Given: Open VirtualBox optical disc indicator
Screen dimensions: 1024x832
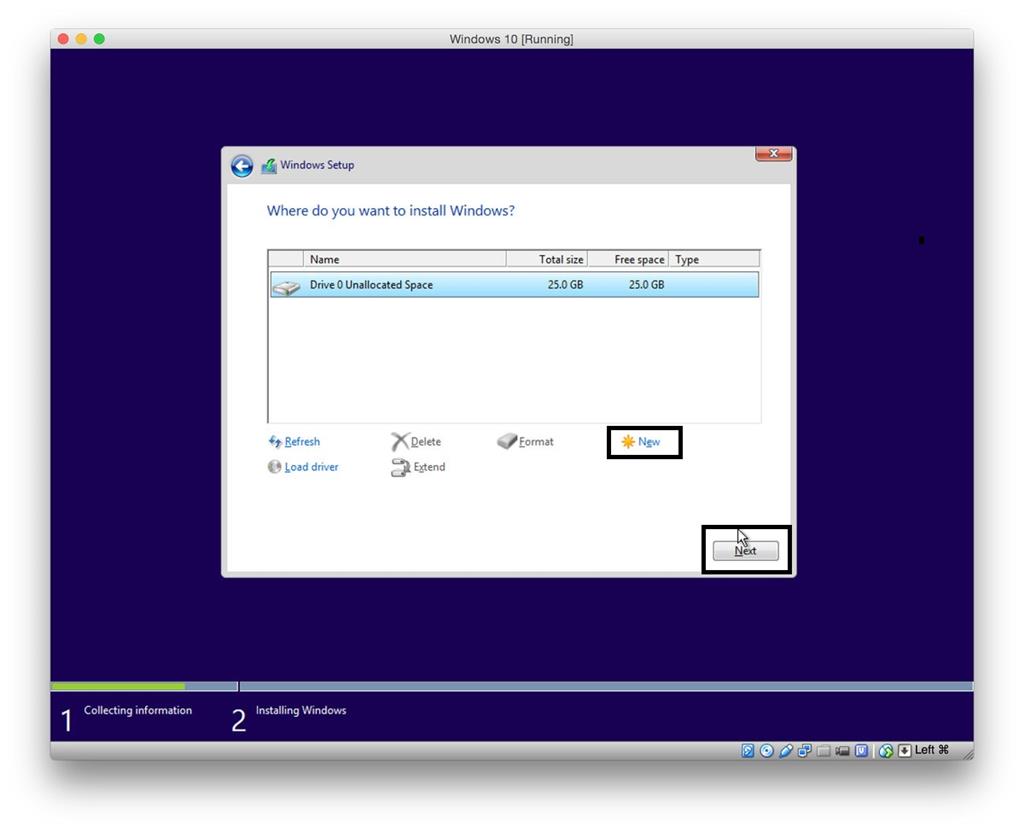Looking at the screenshot, I should [x=767, y=751].
